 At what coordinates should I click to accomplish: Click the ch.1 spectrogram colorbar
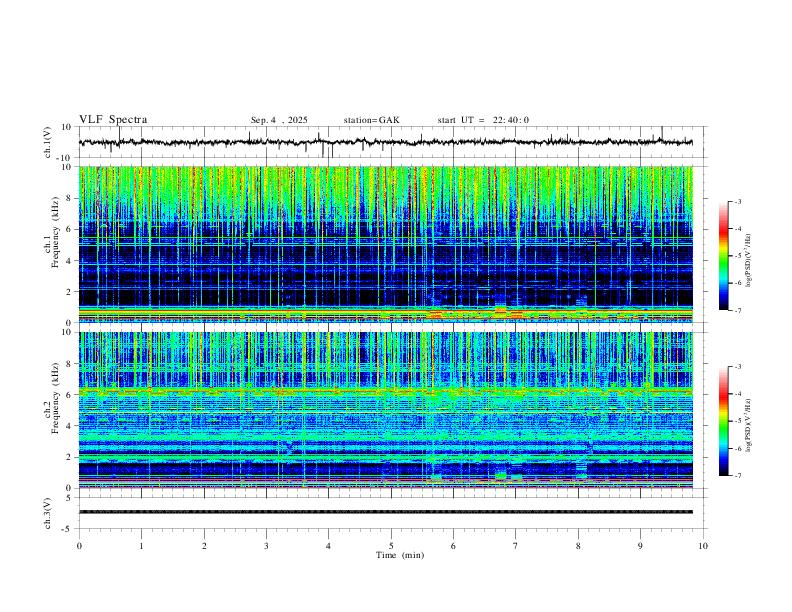(724, 256)
